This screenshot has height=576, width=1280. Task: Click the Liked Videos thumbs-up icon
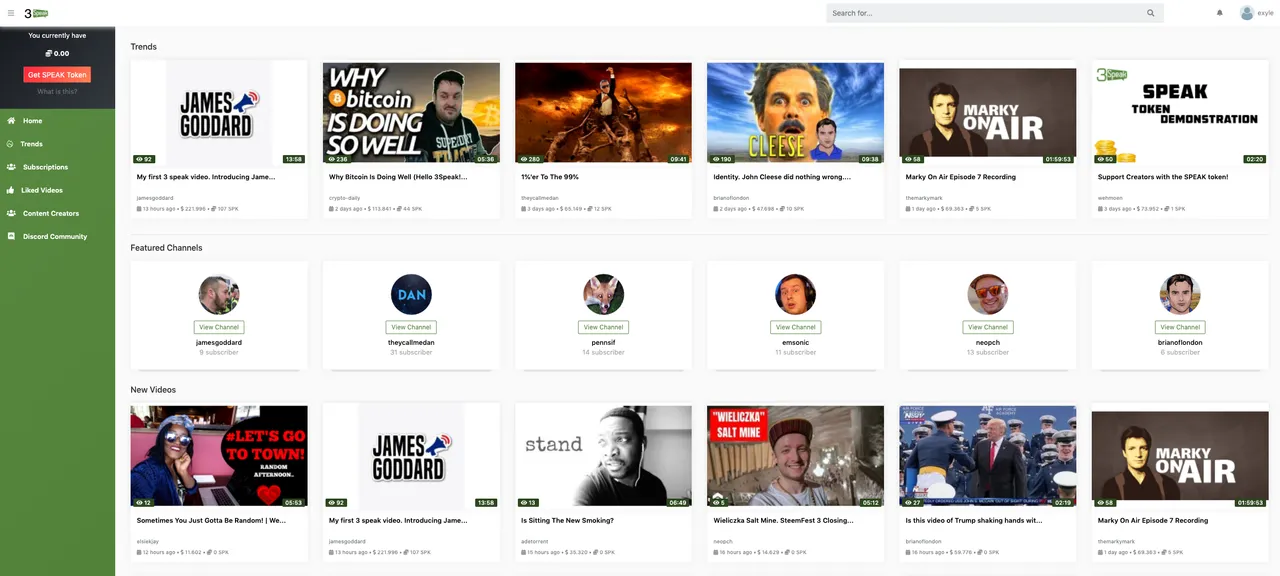click(x=11, y=190)
